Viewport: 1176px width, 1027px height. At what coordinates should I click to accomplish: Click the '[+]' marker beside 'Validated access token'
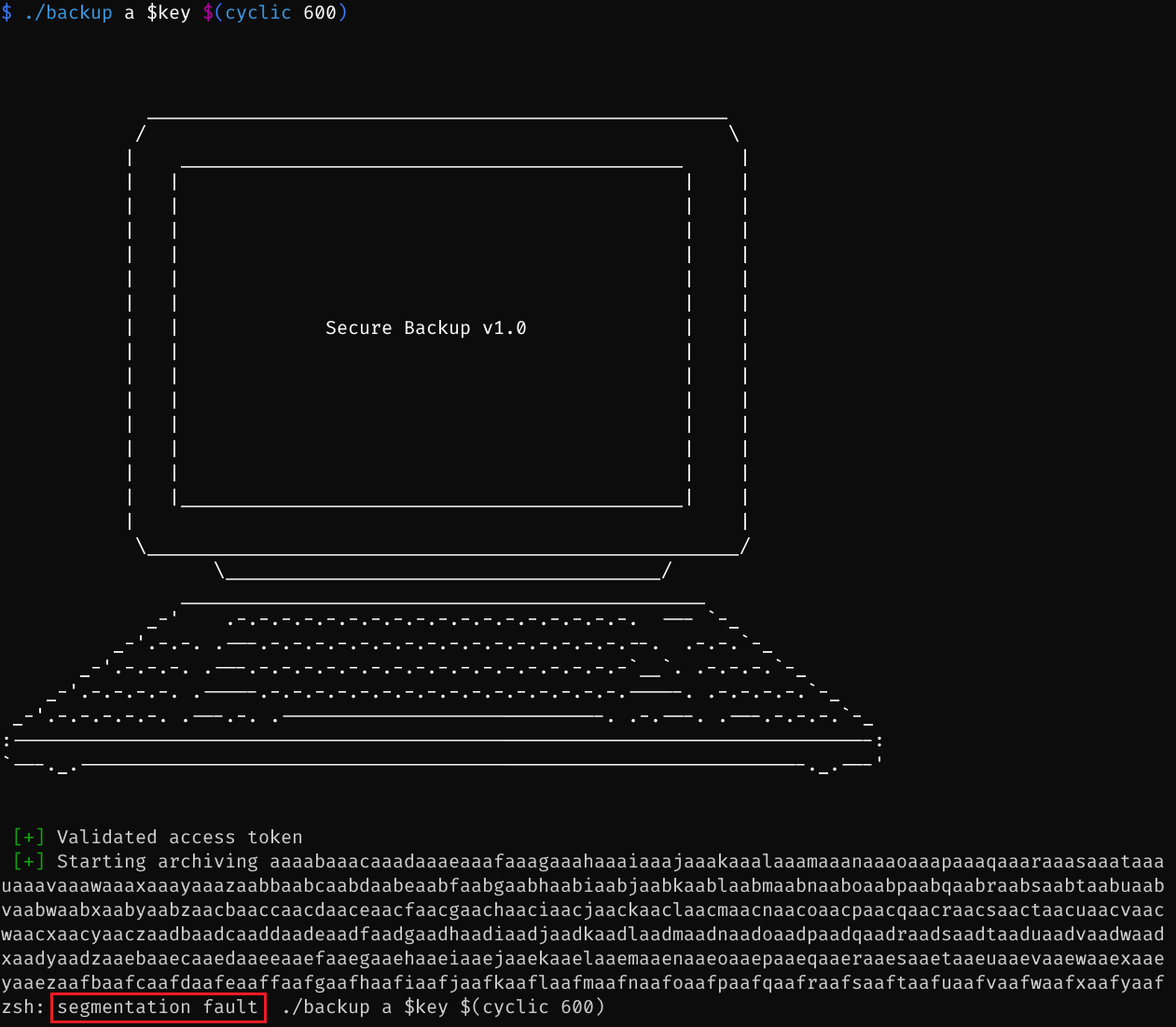[x=29, y=837]
